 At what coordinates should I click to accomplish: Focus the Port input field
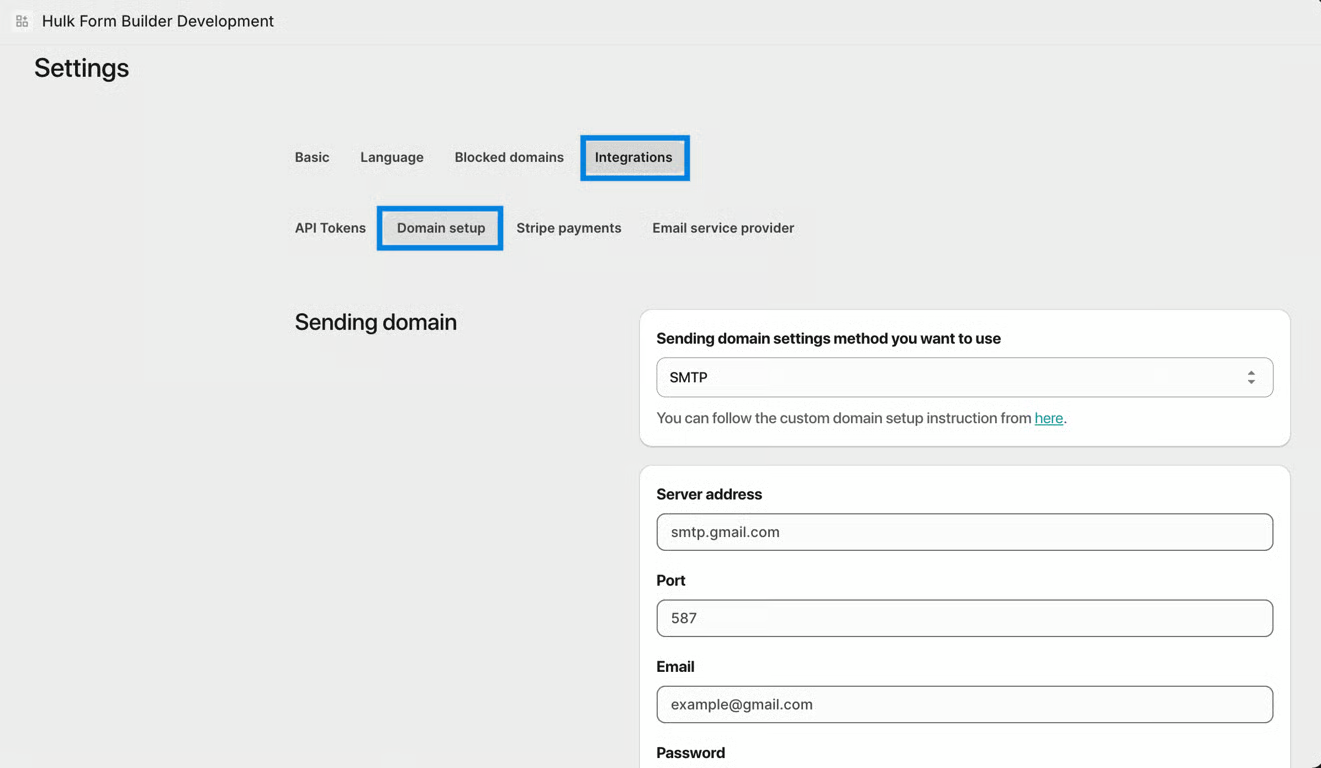(964, 618)
